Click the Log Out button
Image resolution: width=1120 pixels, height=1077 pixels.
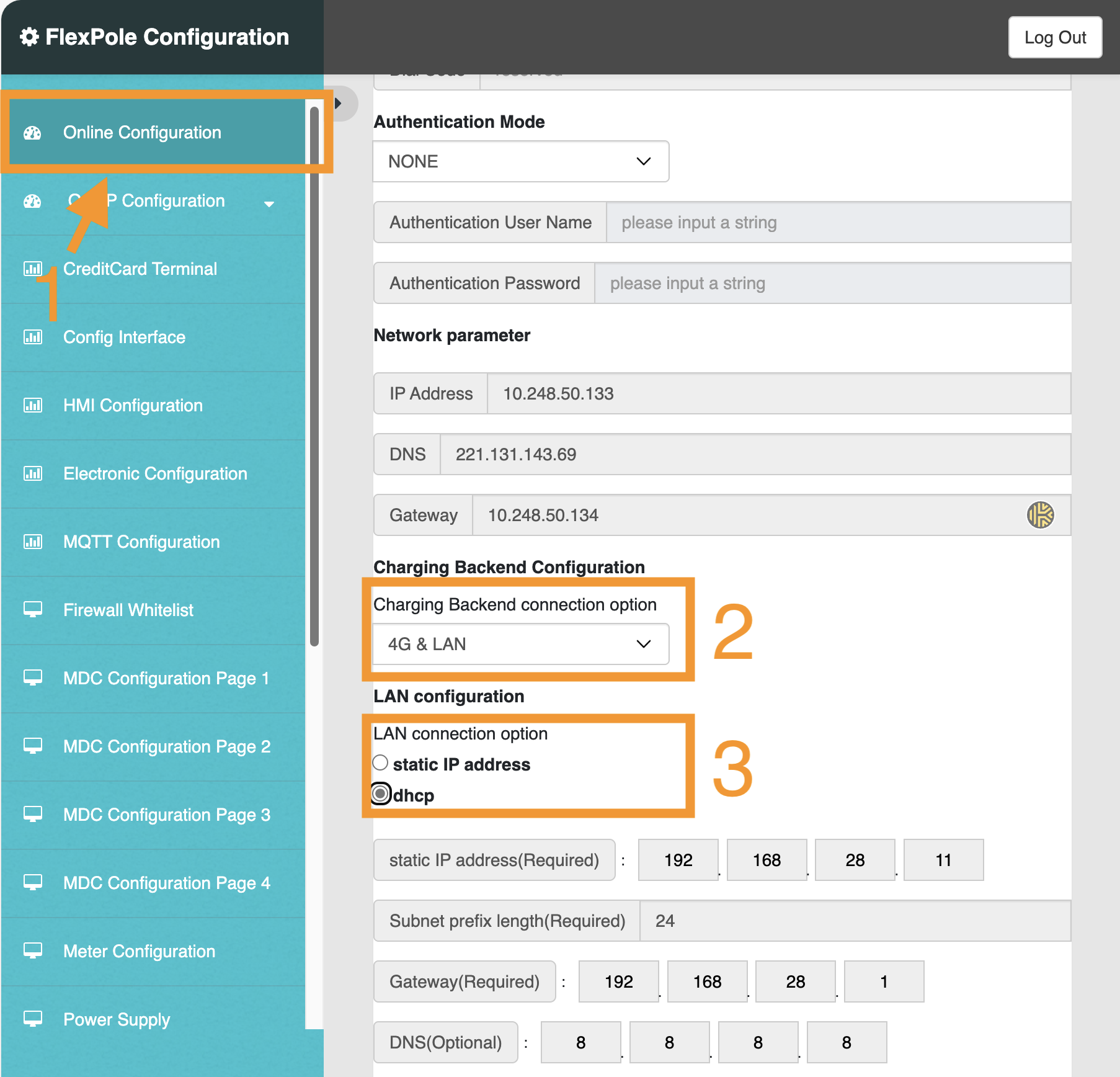(x=1054, y=37)
